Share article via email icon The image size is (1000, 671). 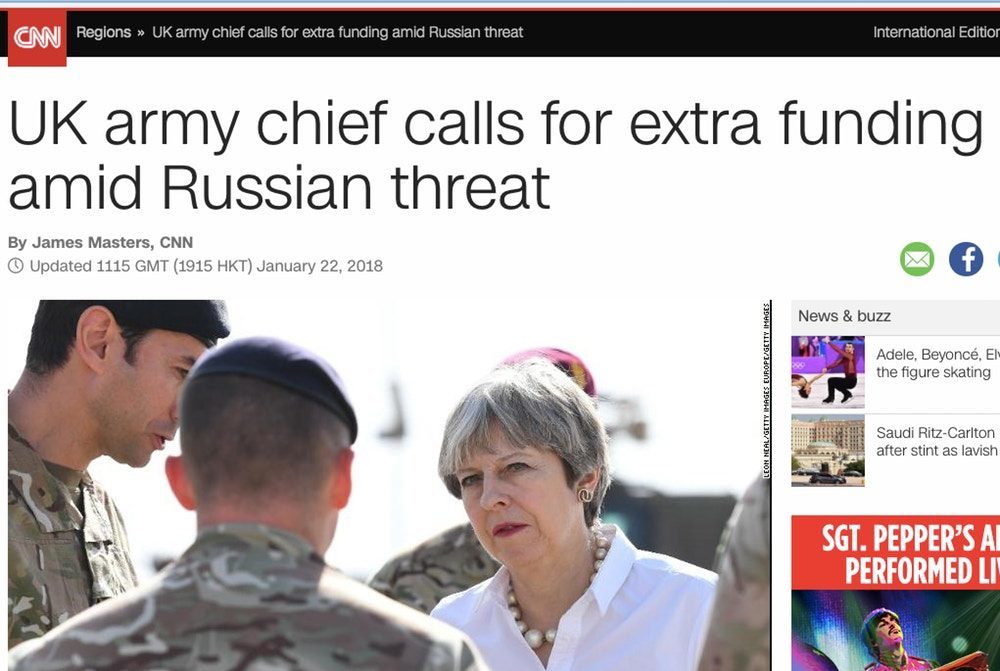pos(917,259)
